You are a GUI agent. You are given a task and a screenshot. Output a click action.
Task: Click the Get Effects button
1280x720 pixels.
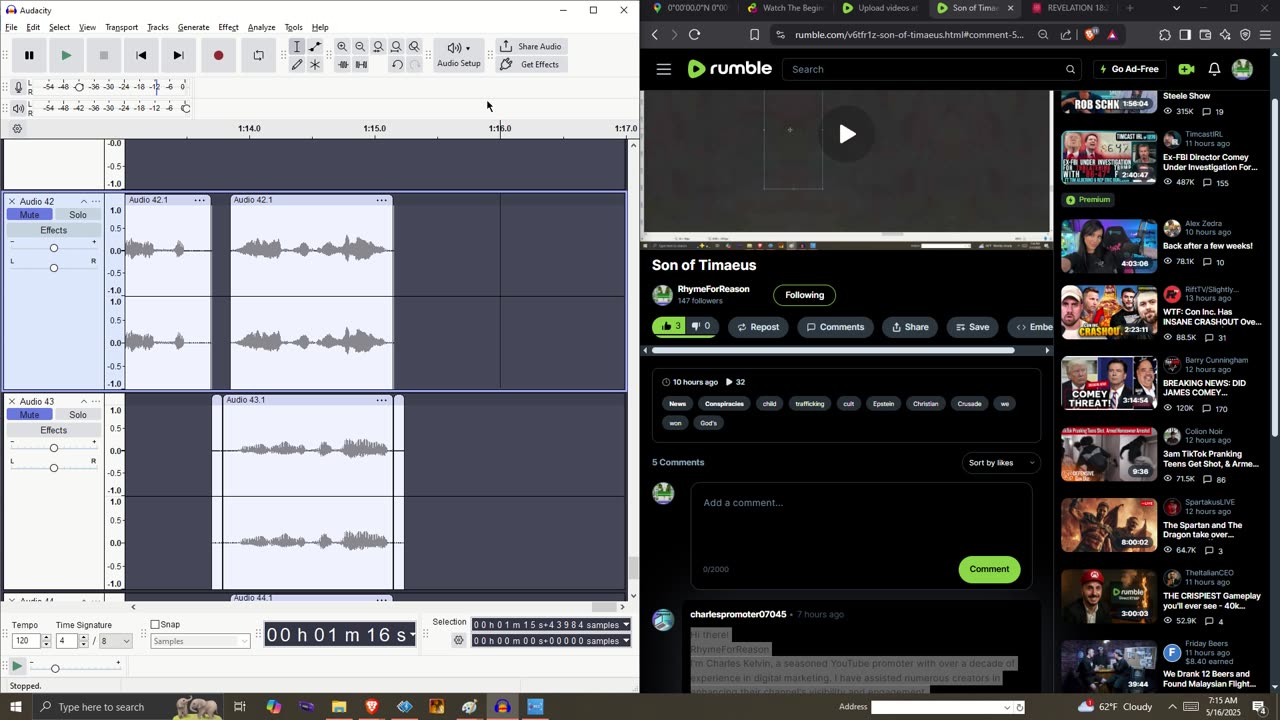pyautogui.click(x=530, y=64)
